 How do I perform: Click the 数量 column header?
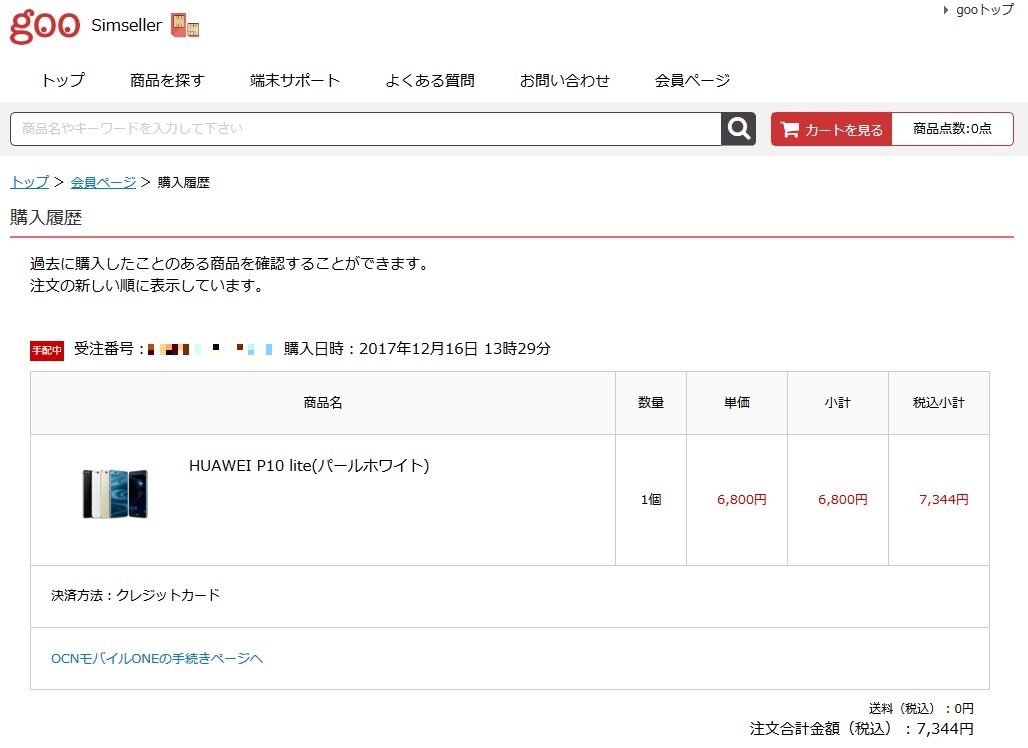point(651,403)
